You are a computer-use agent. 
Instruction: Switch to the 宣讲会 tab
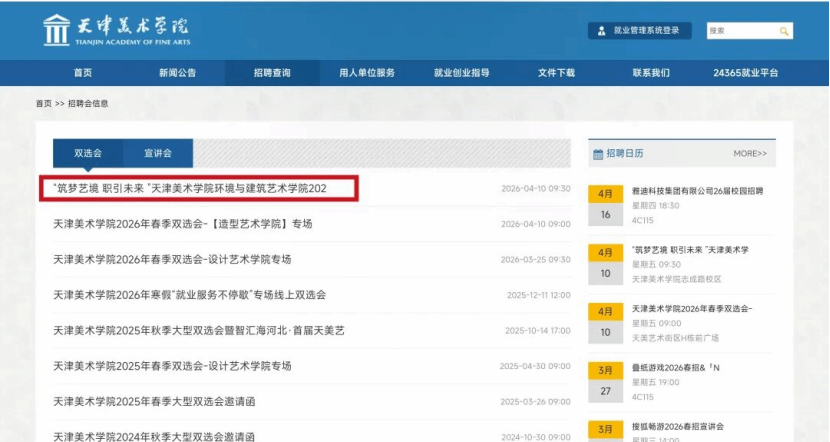pos(158,153)
